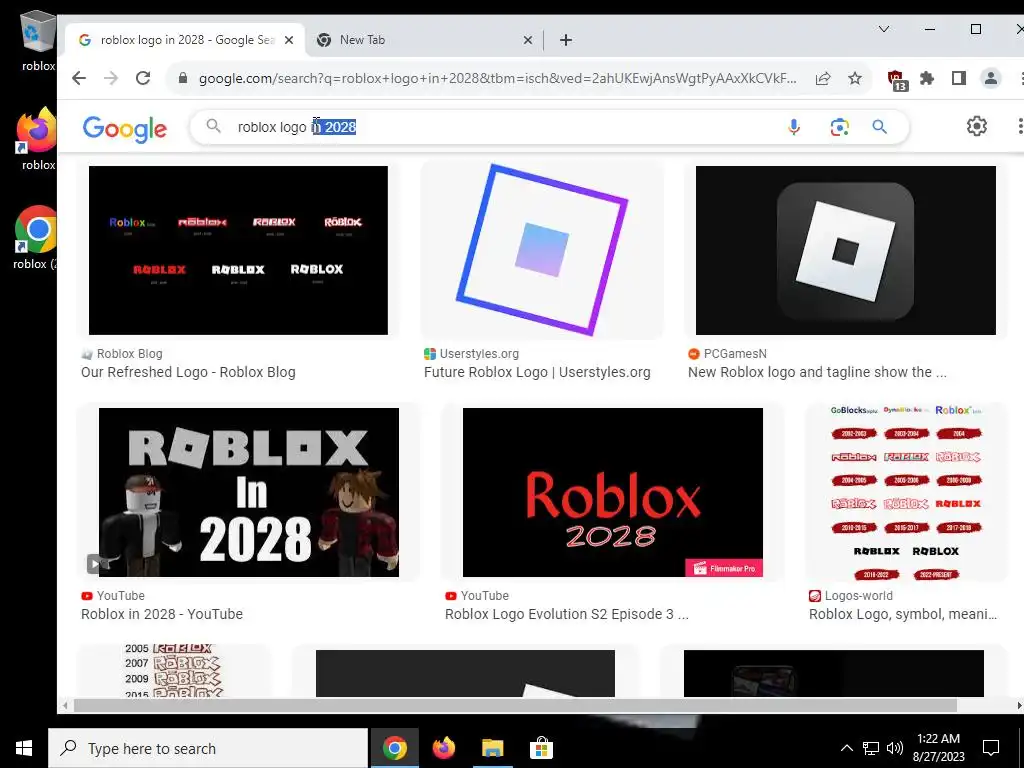Search by image with Google Lens

[x=839, y=127]
